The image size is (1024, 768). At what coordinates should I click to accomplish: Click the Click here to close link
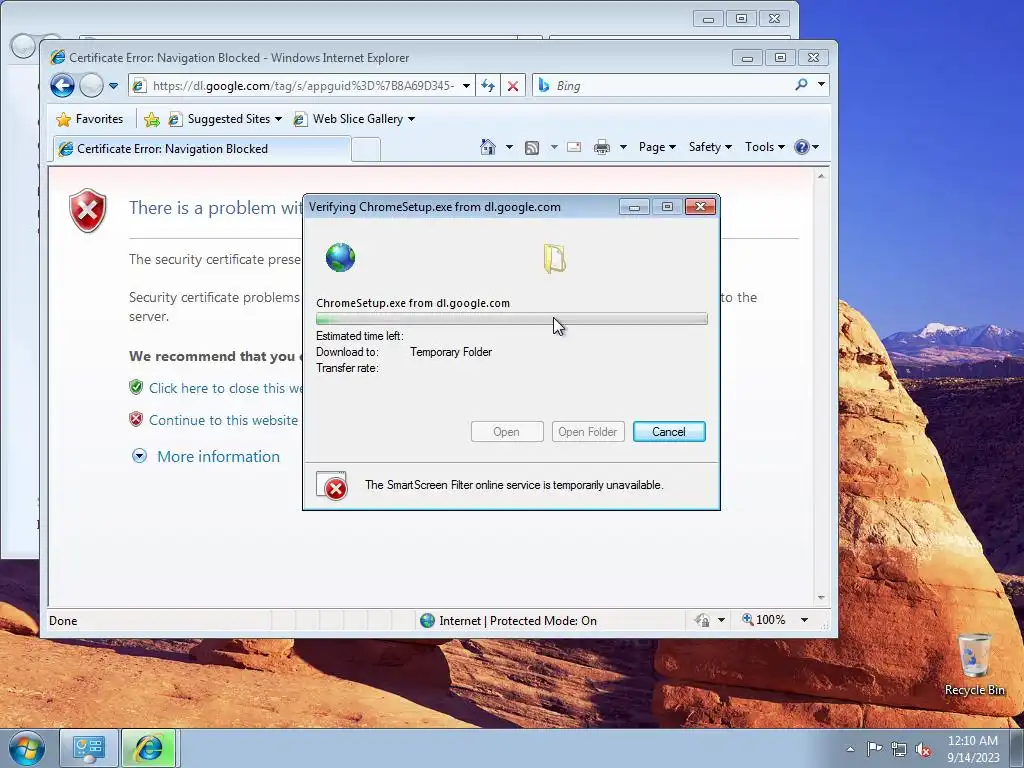pyautogui.click(x=225, y=388)
